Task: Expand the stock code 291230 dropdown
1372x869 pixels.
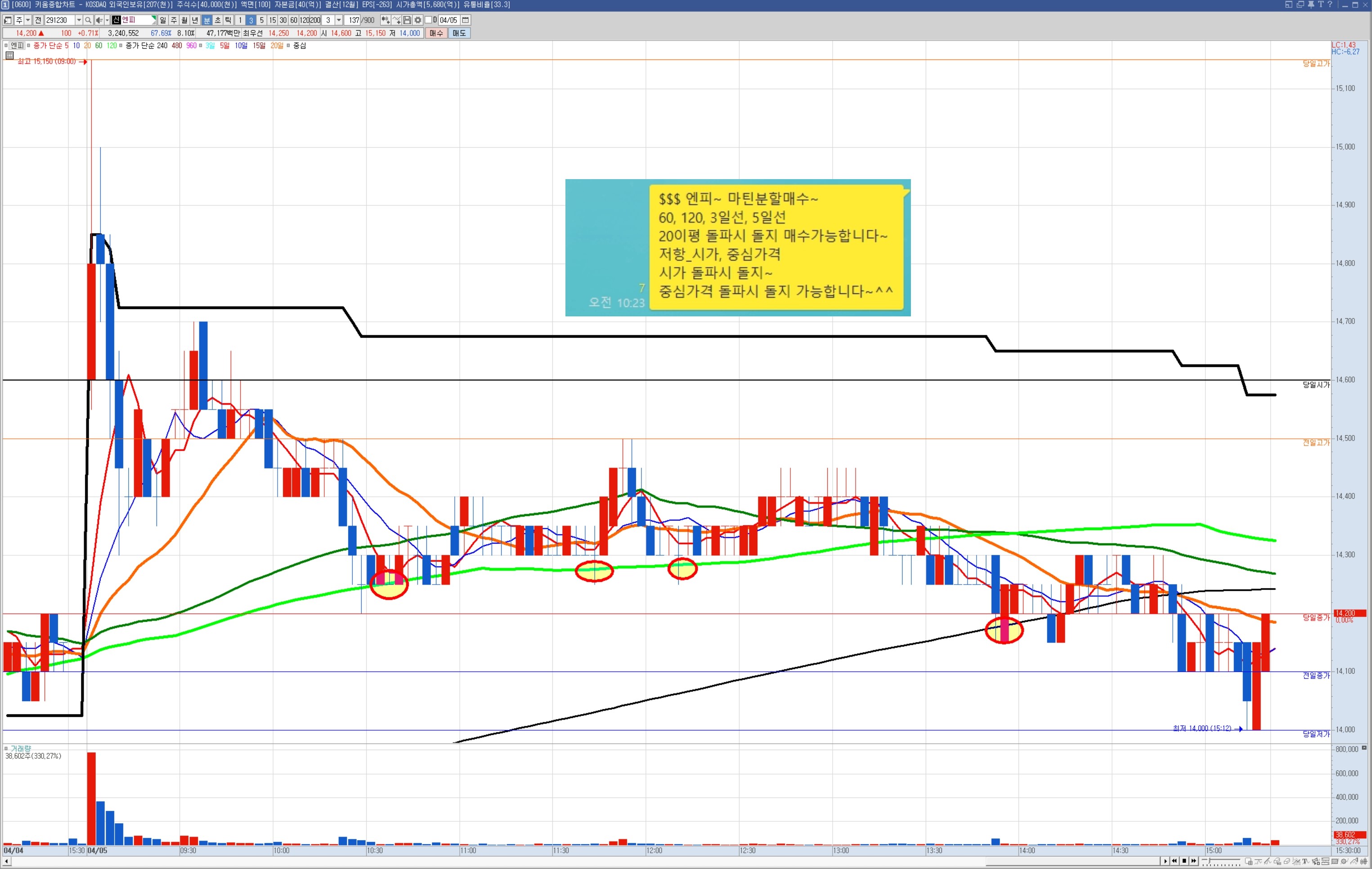Action: click(x=79, y=20)
